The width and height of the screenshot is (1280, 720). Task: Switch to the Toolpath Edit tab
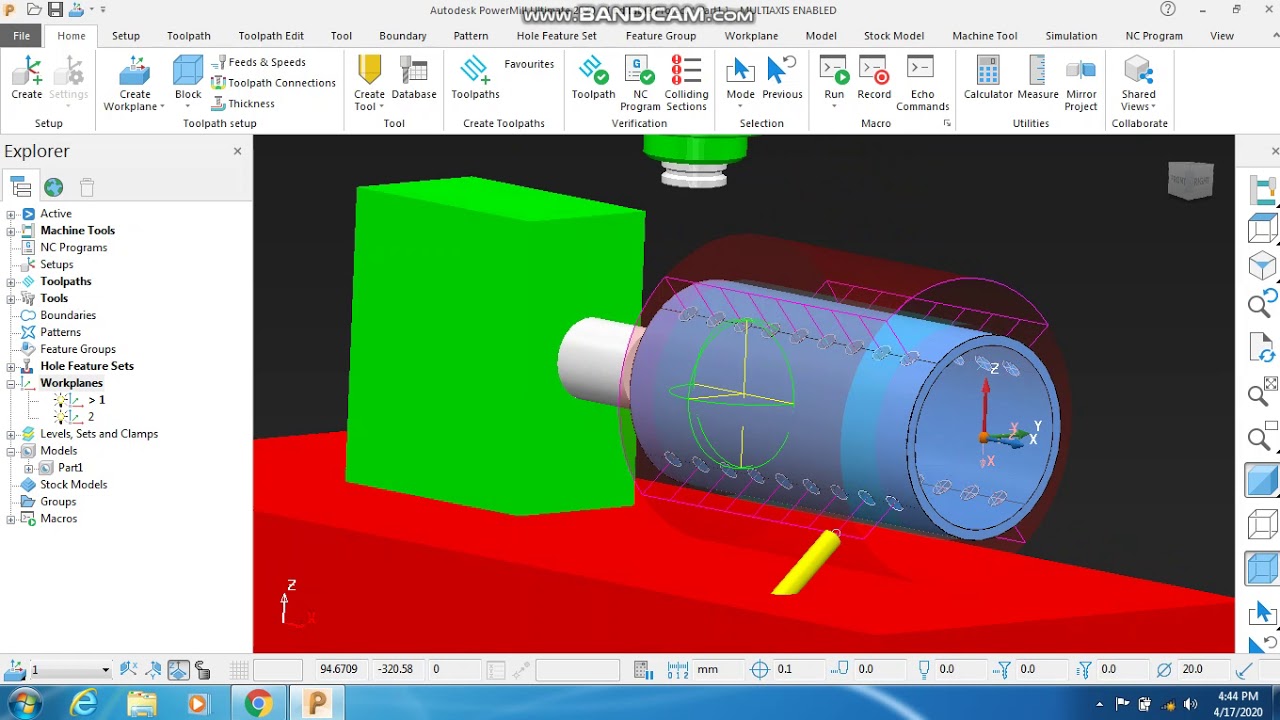coord(271,35)
